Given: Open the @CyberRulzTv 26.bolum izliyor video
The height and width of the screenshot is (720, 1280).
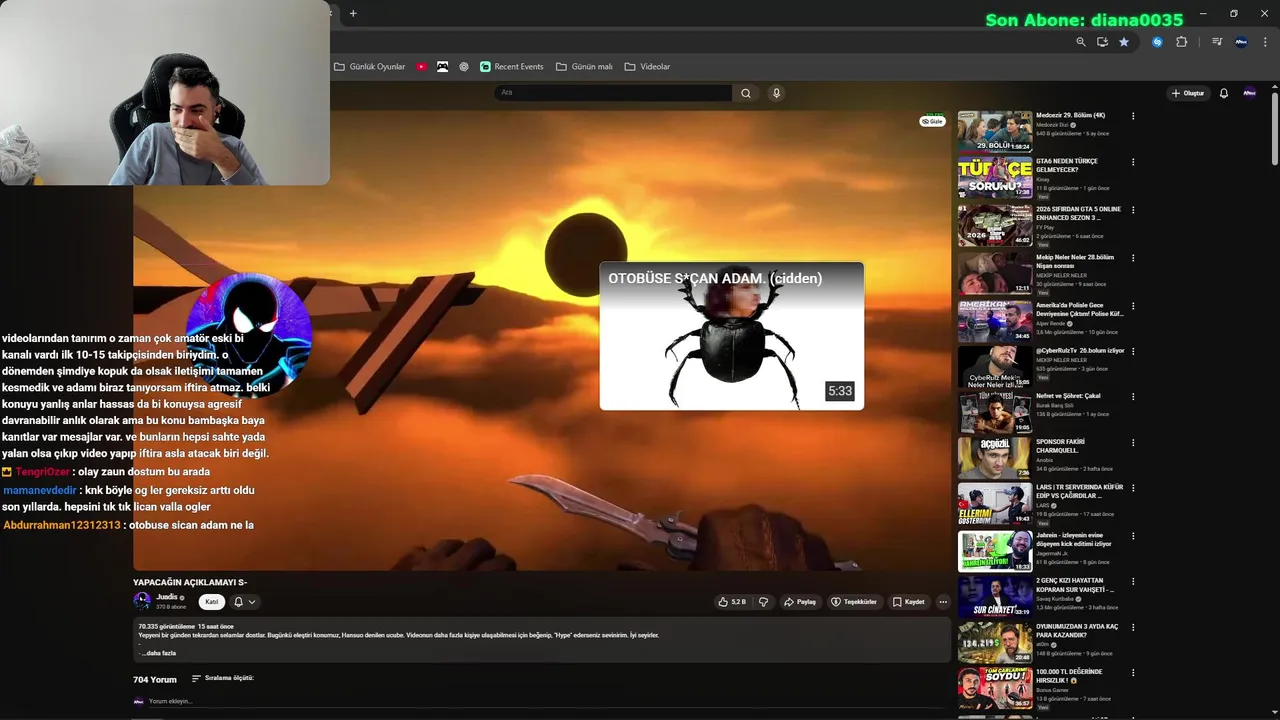Looking at the screenshot, I should [x=1080, y=351].
